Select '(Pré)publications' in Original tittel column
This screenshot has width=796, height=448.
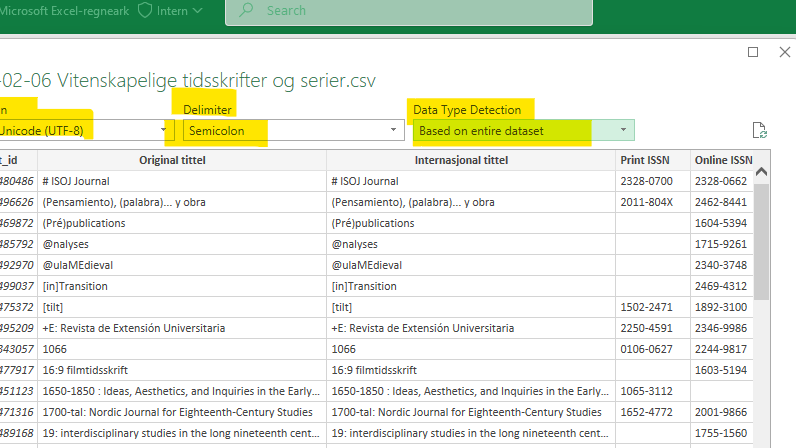coord(84,223)
